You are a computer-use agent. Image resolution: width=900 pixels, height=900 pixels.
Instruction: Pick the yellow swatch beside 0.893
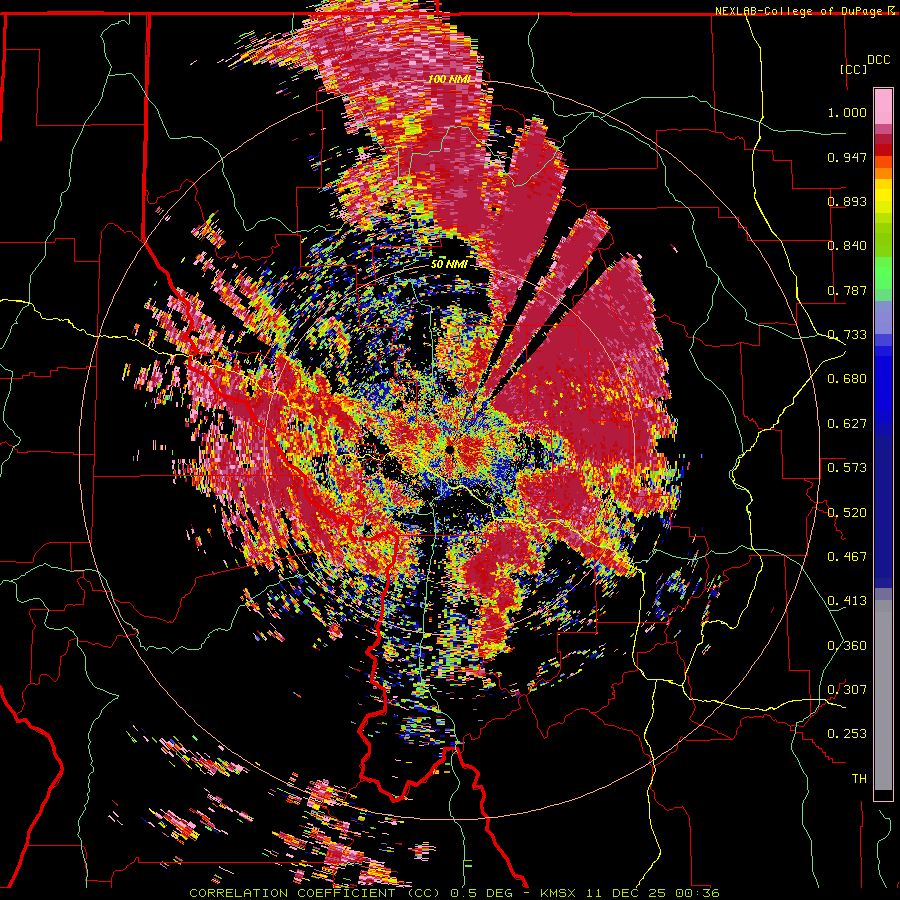[883, 201]
